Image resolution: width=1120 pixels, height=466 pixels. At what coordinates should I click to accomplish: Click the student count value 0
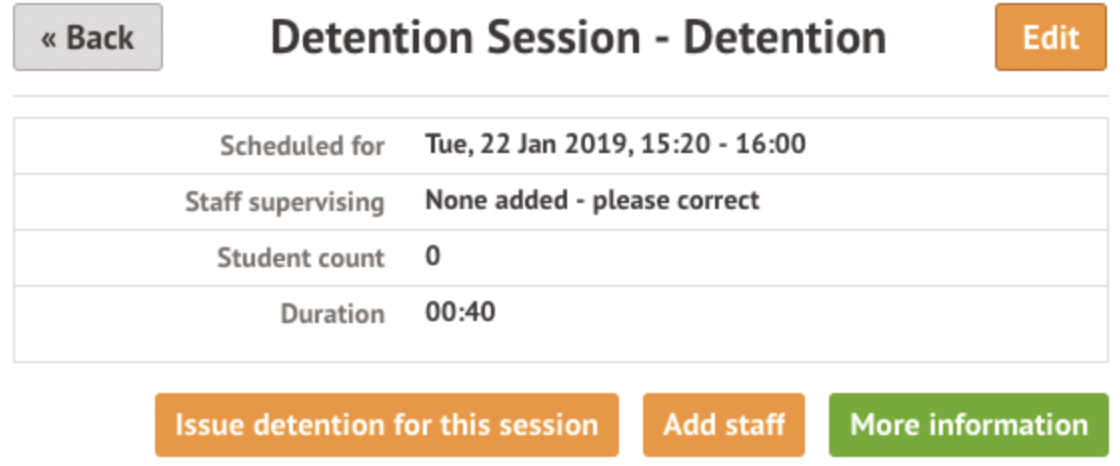[x=433, y=256]
